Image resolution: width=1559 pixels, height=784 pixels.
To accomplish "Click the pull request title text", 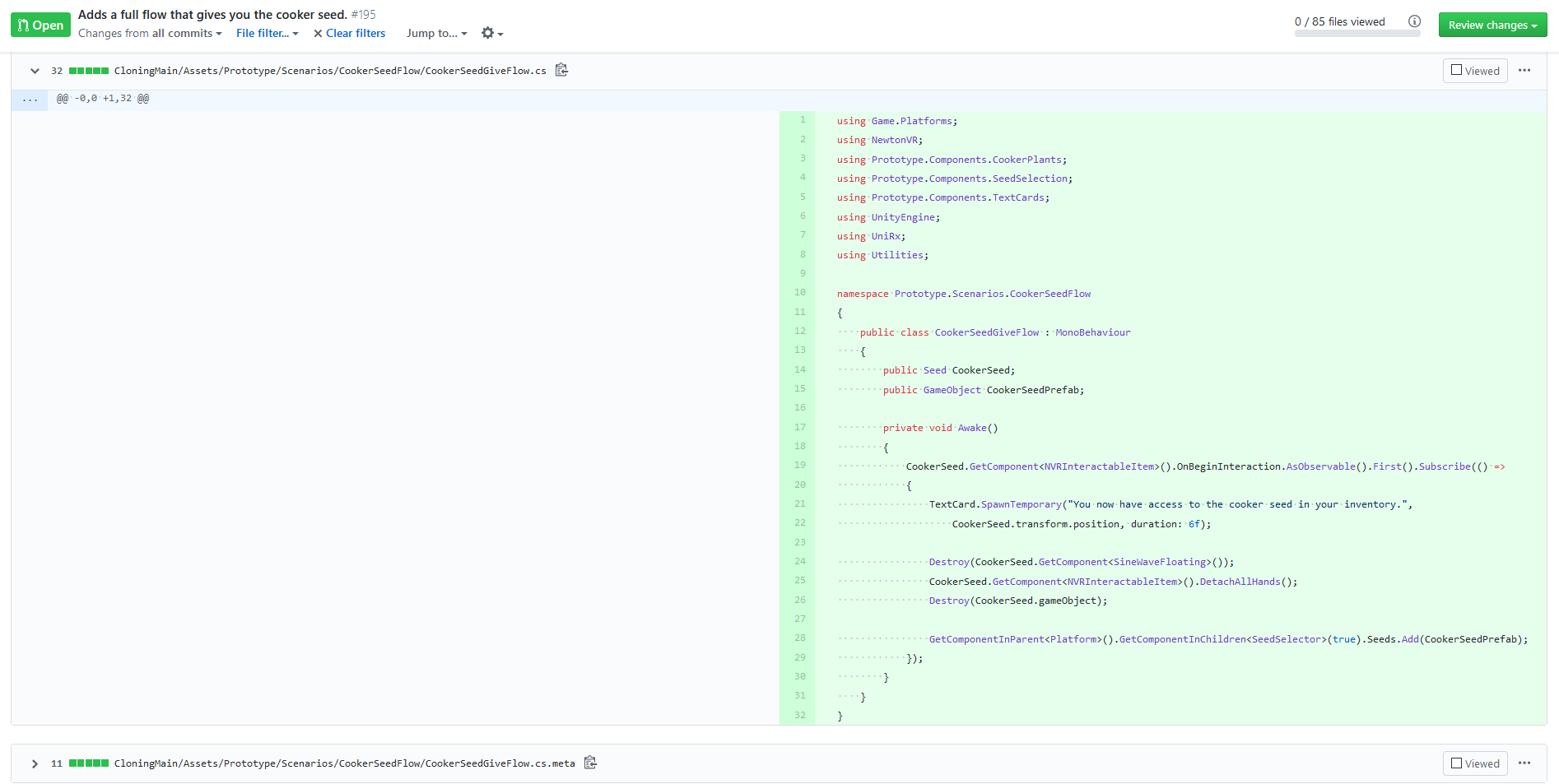I will point(212,14).
